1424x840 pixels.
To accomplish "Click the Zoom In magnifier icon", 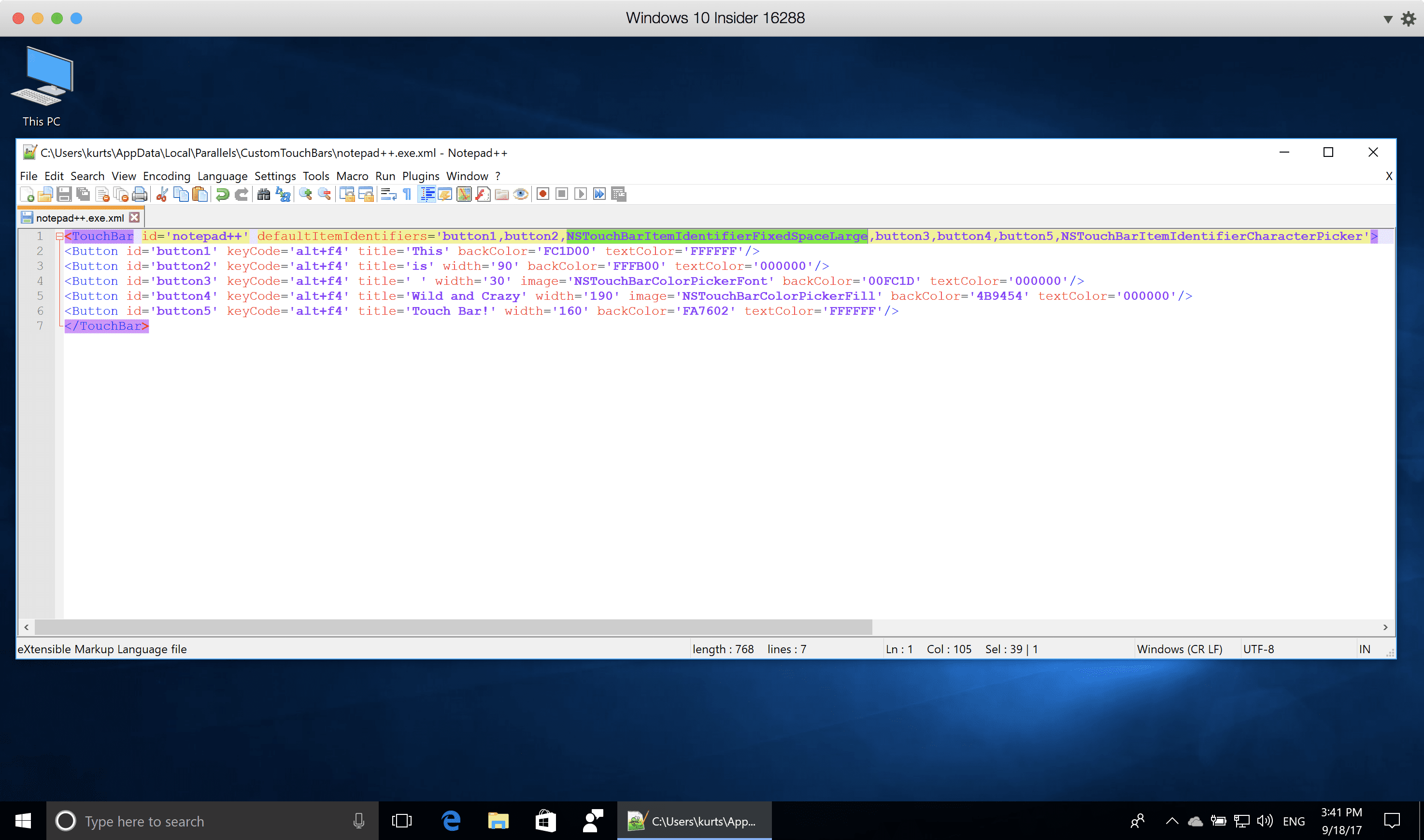I will [305, 194].
